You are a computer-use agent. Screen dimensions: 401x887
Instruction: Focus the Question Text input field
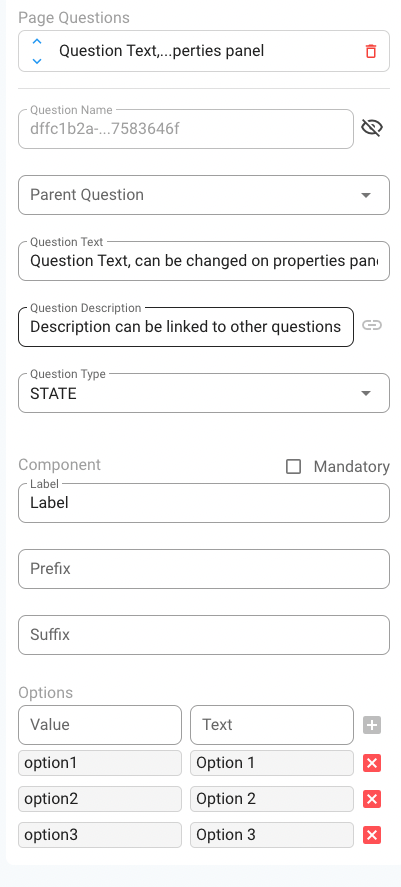(x=204, y=261)
